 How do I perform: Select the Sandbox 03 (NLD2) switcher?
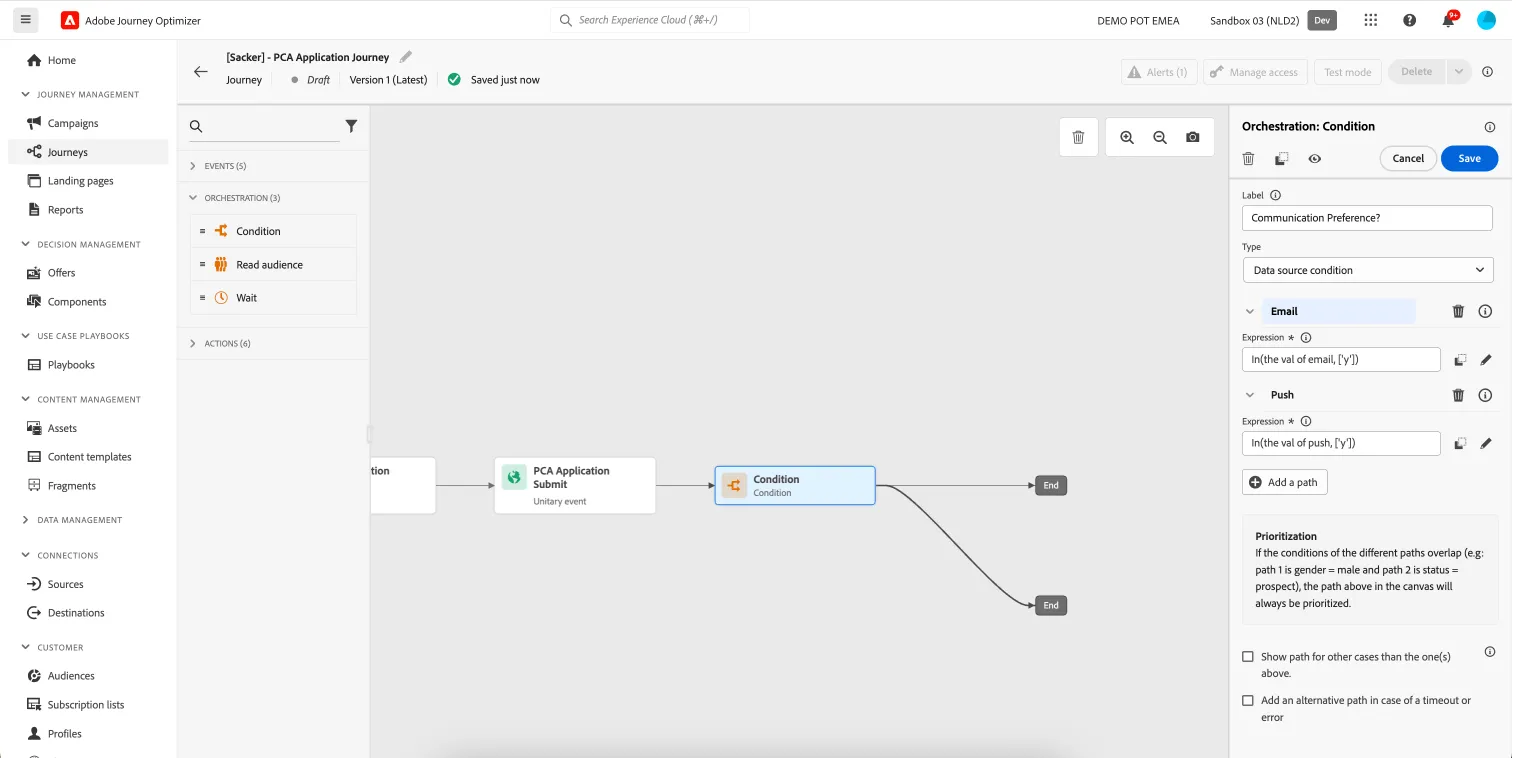click(1273, 20)
